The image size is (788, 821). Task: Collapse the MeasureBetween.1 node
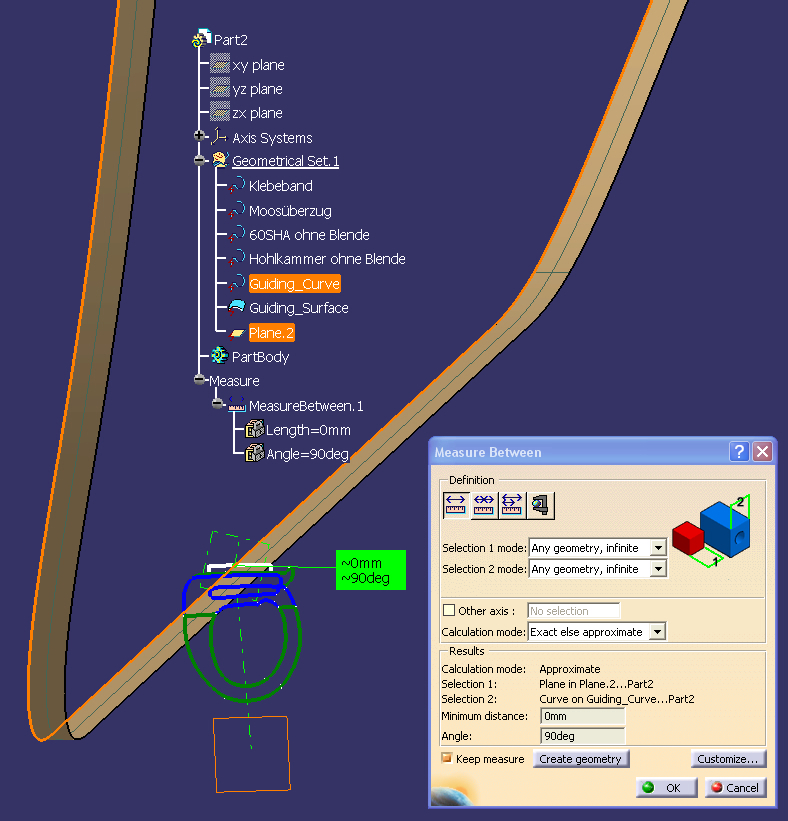pos(217,404)
